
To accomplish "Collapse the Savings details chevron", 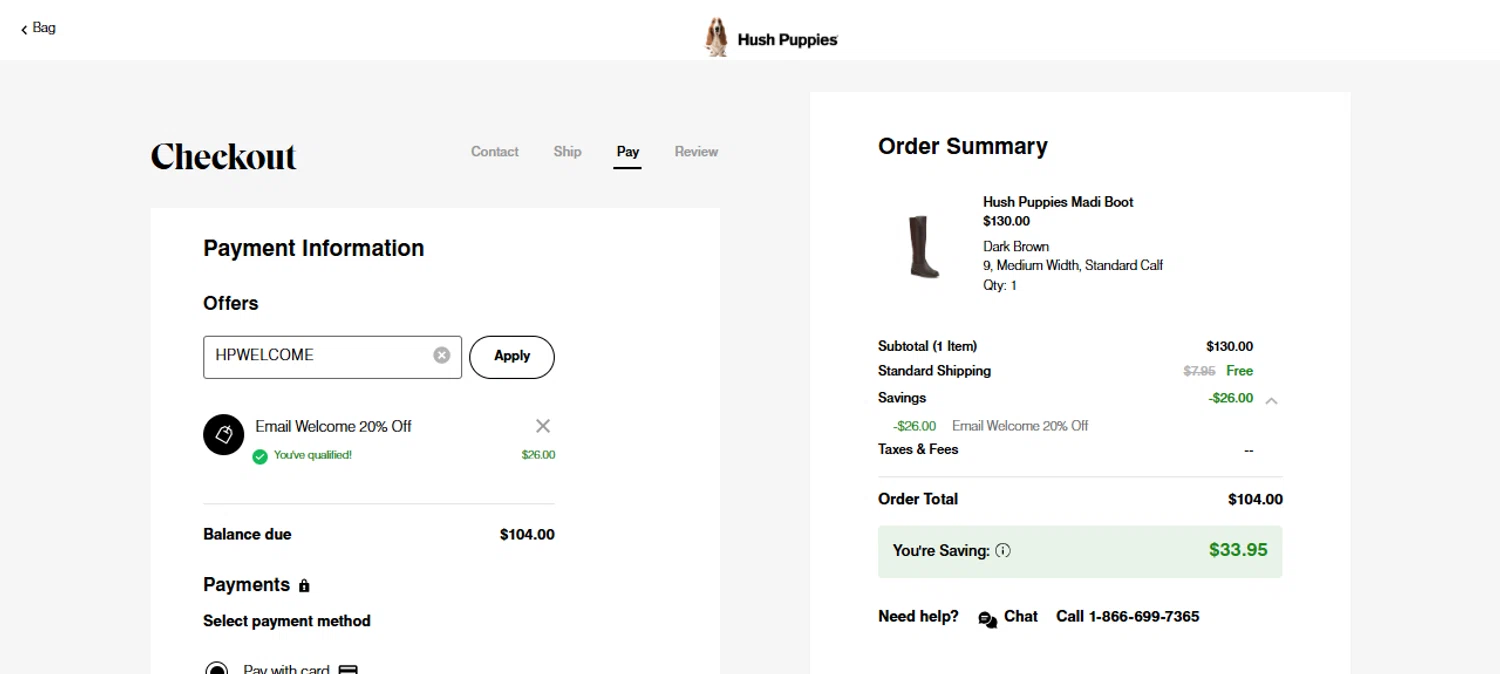I will pos(1271,400).
